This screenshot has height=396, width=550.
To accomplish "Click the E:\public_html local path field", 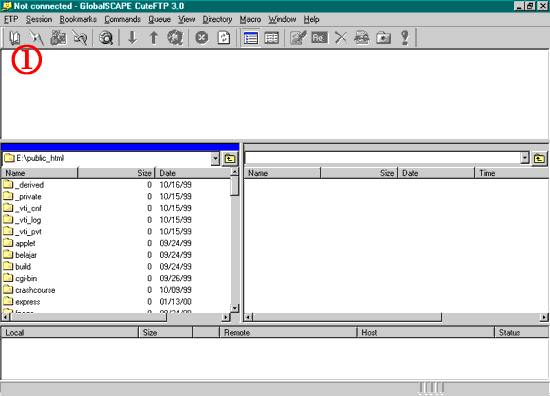I will pos(107,159).
